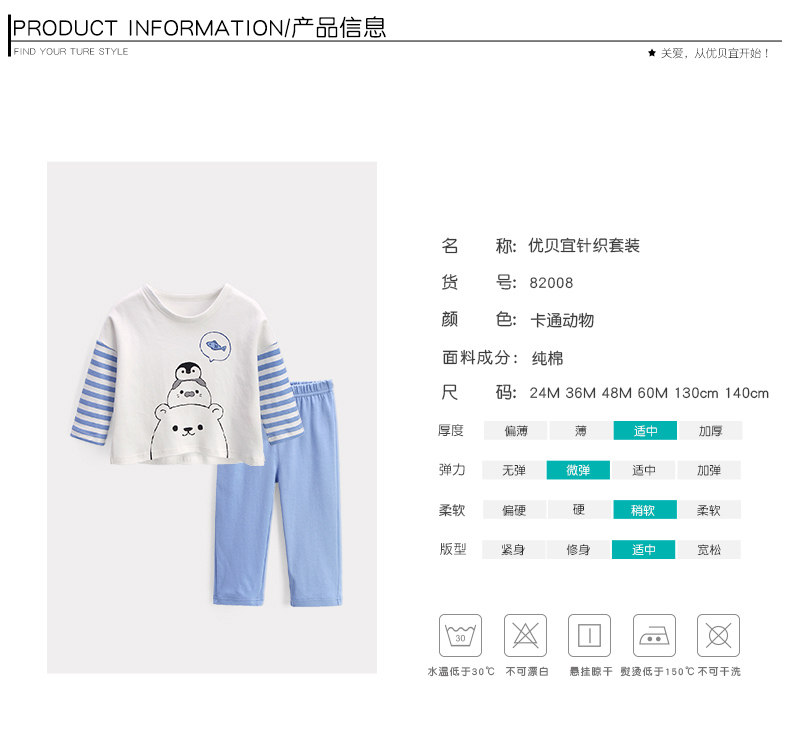Click the iron below 150°C icon
The image size is (790, 731).
click(654, 635)
